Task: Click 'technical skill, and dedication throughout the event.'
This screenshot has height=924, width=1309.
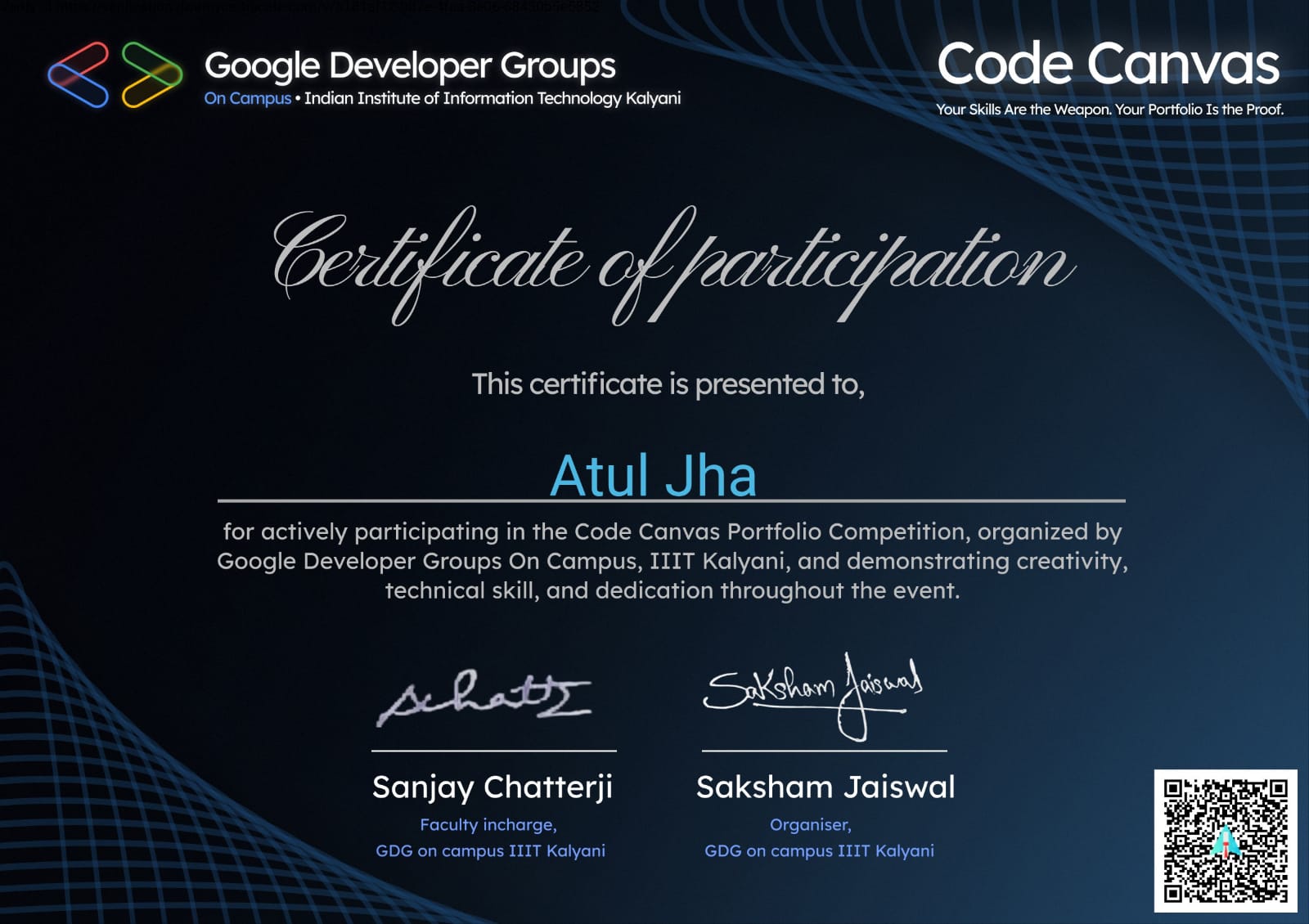Action: (x=672, y=590)
